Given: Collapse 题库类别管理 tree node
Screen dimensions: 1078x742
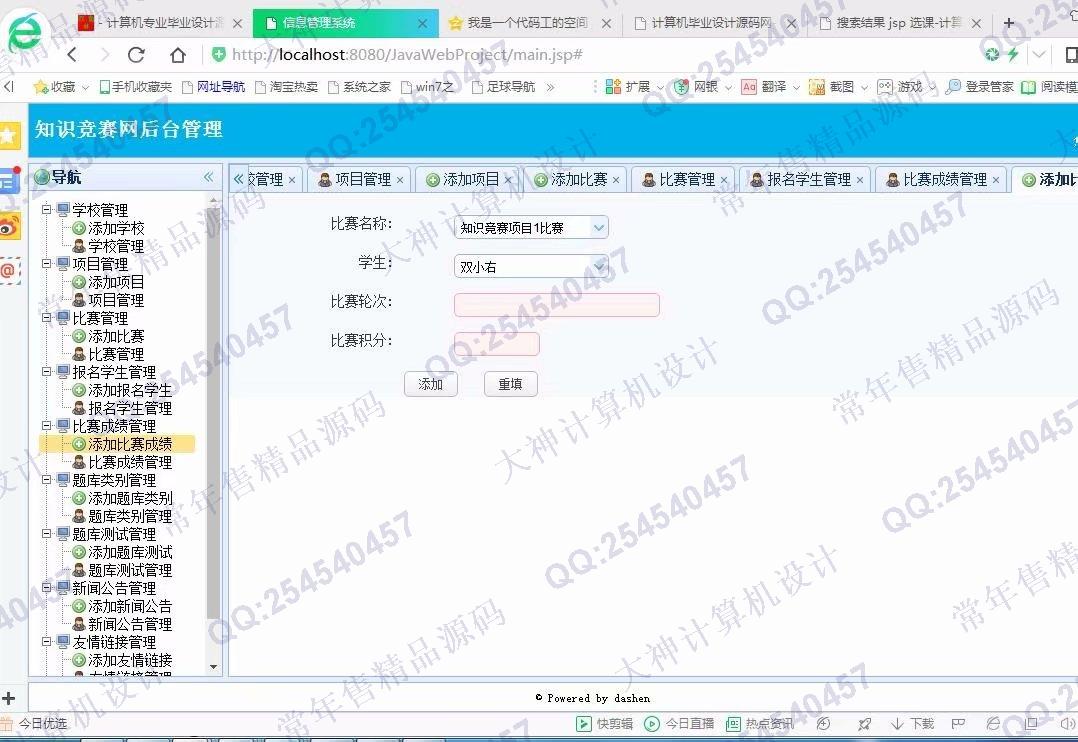Looking at the screenshot, I should click(47, 479).
